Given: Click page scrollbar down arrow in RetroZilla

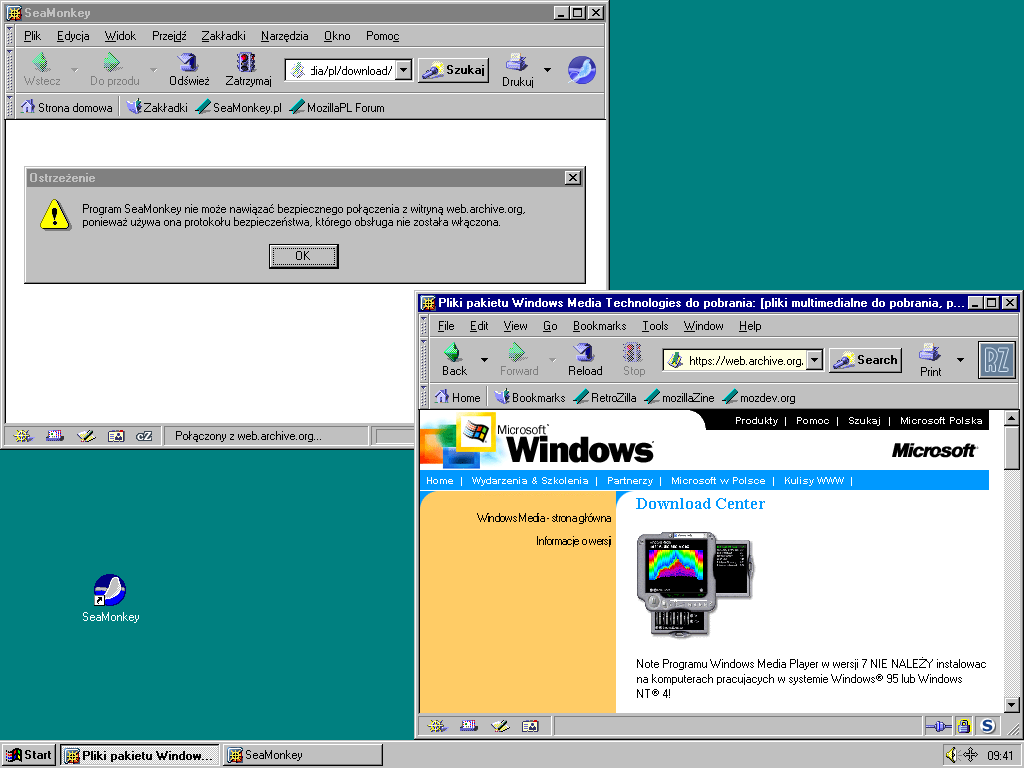Looking at the screenshot, I should point(1012,705).
